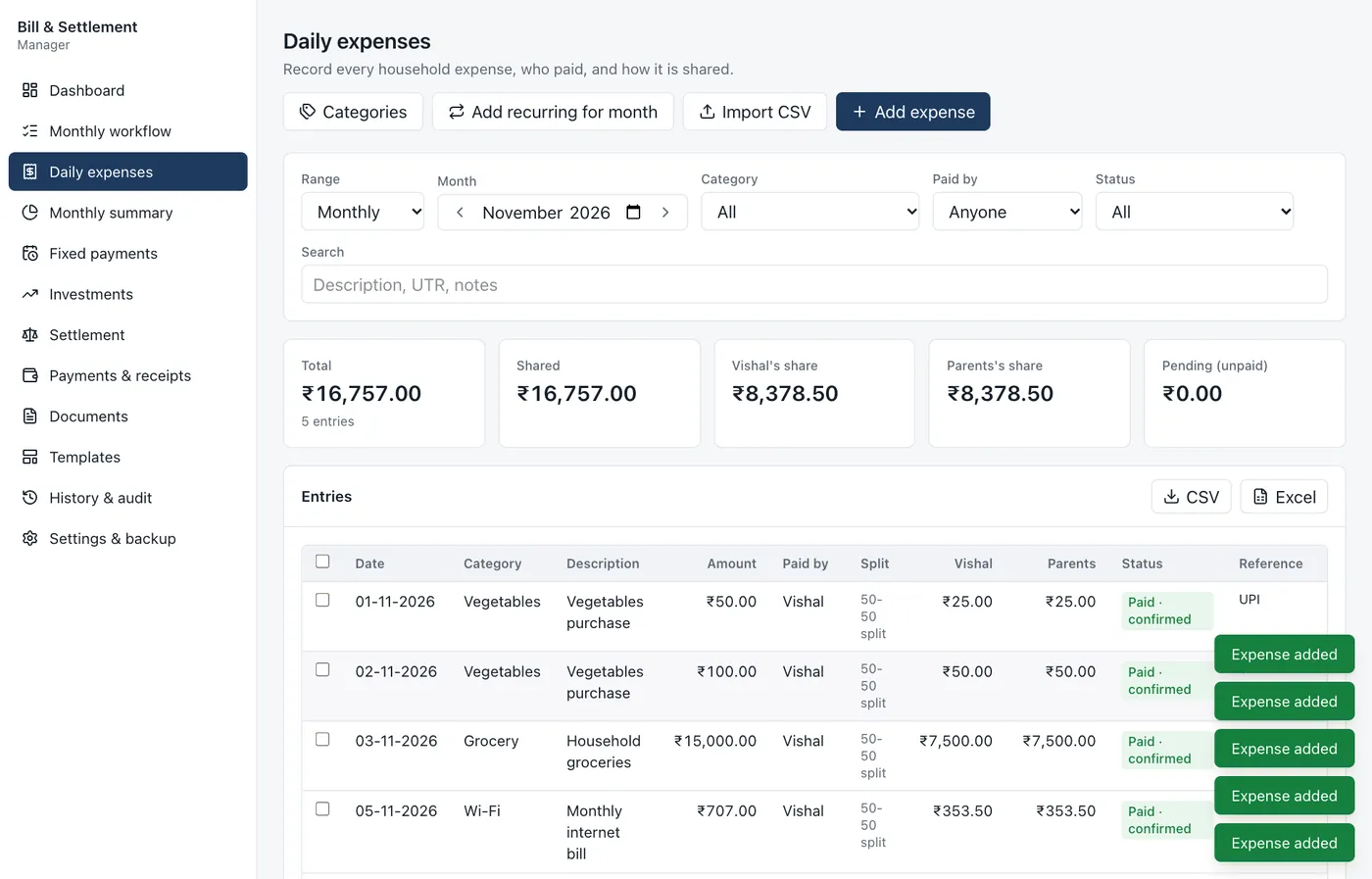Click the History & audit clock icon
Image resolution: width=1372 pixels, height=879 pixels.
coord(30,498)
